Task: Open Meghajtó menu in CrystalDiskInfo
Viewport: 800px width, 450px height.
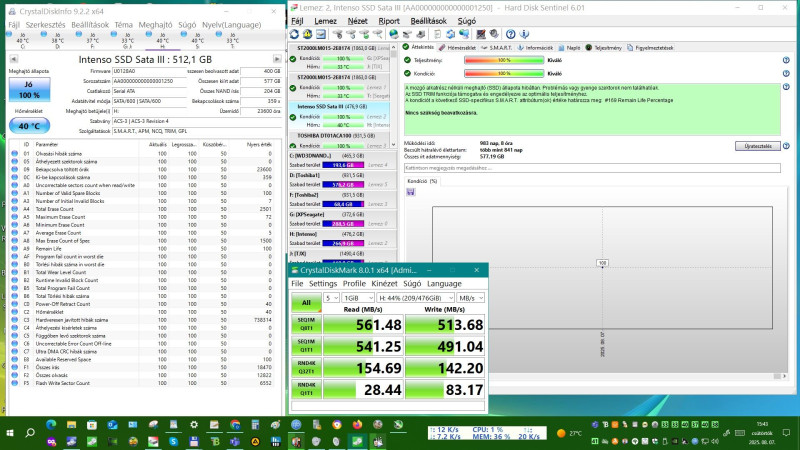Action: tap(155, 24)
